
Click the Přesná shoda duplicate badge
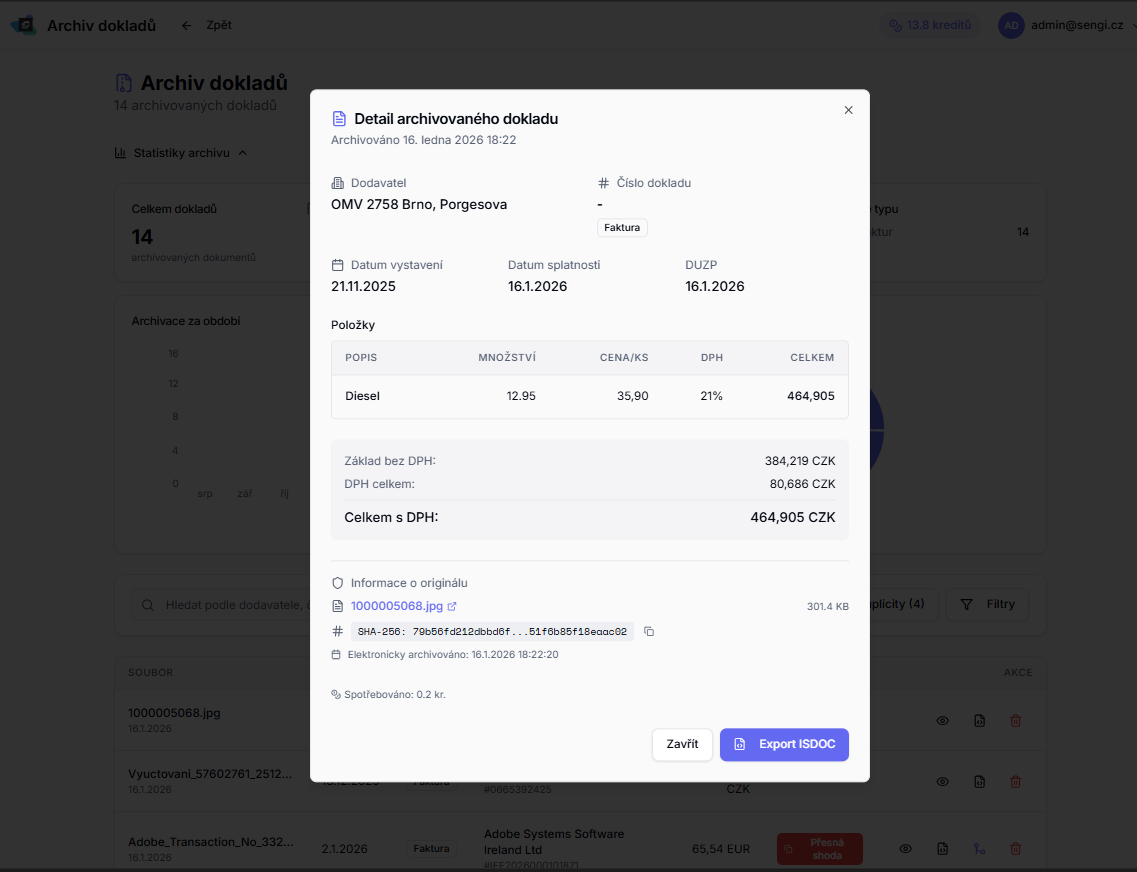(819, 849)
